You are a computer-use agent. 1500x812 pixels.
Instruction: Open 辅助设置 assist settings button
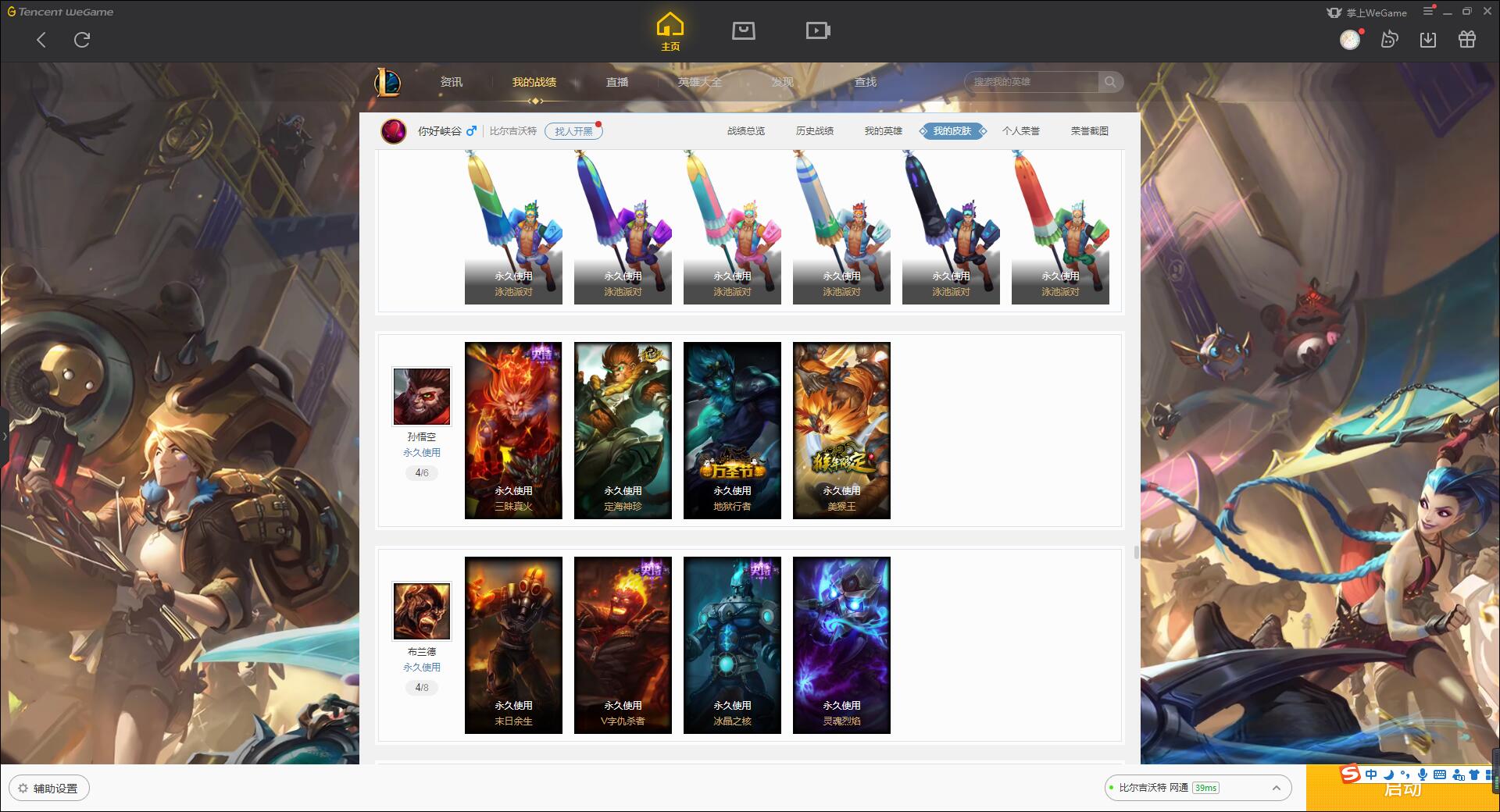point(48,789)
